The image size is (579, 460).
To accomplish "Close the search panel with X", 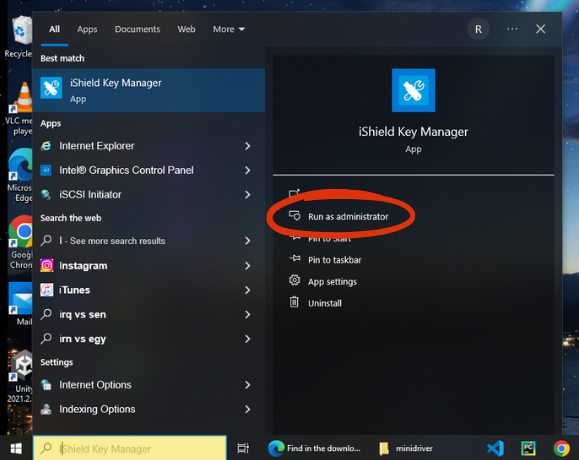I will click(541, 29).
